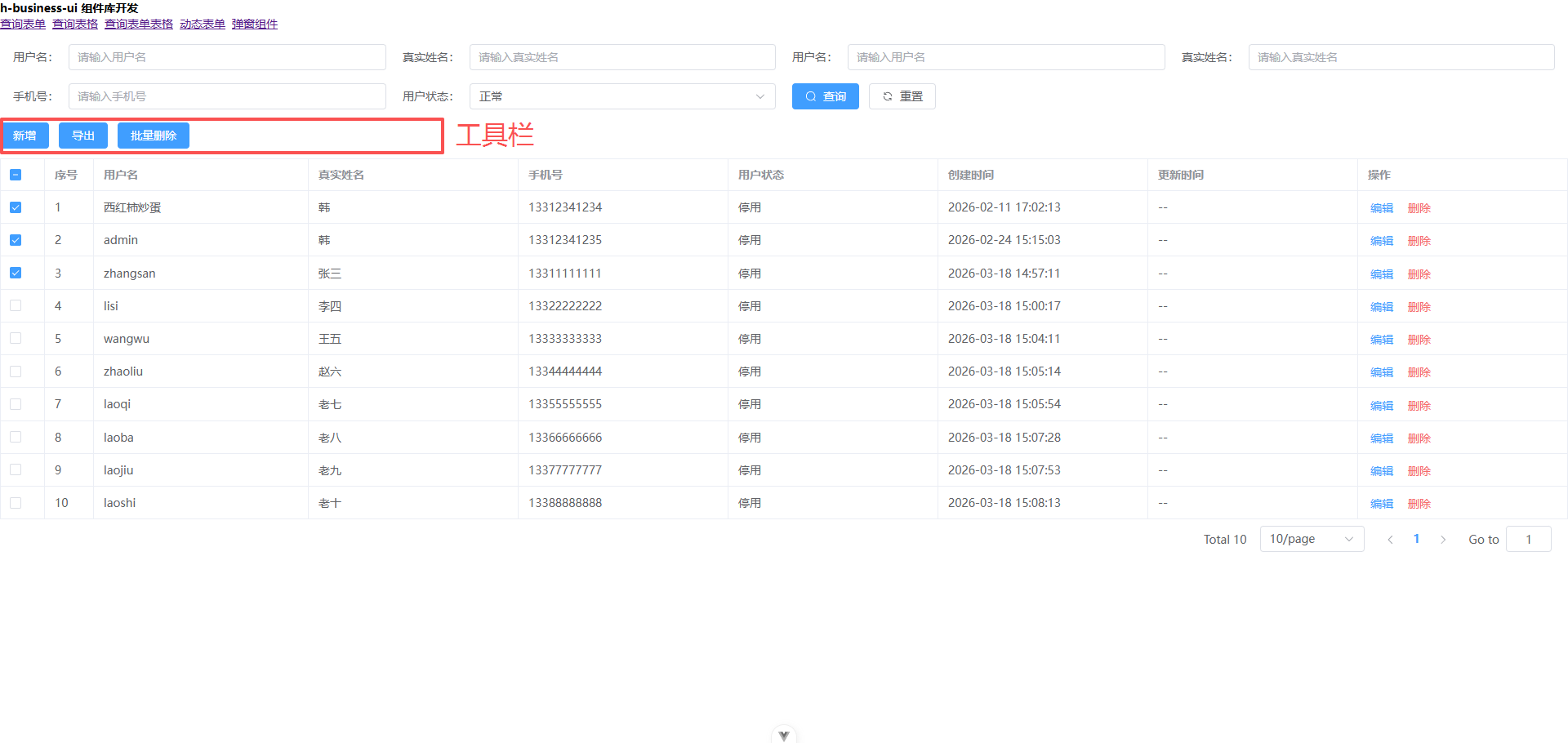1568x743 pixels.
Task: Check the laoba row checkbox
Action: 16,437
